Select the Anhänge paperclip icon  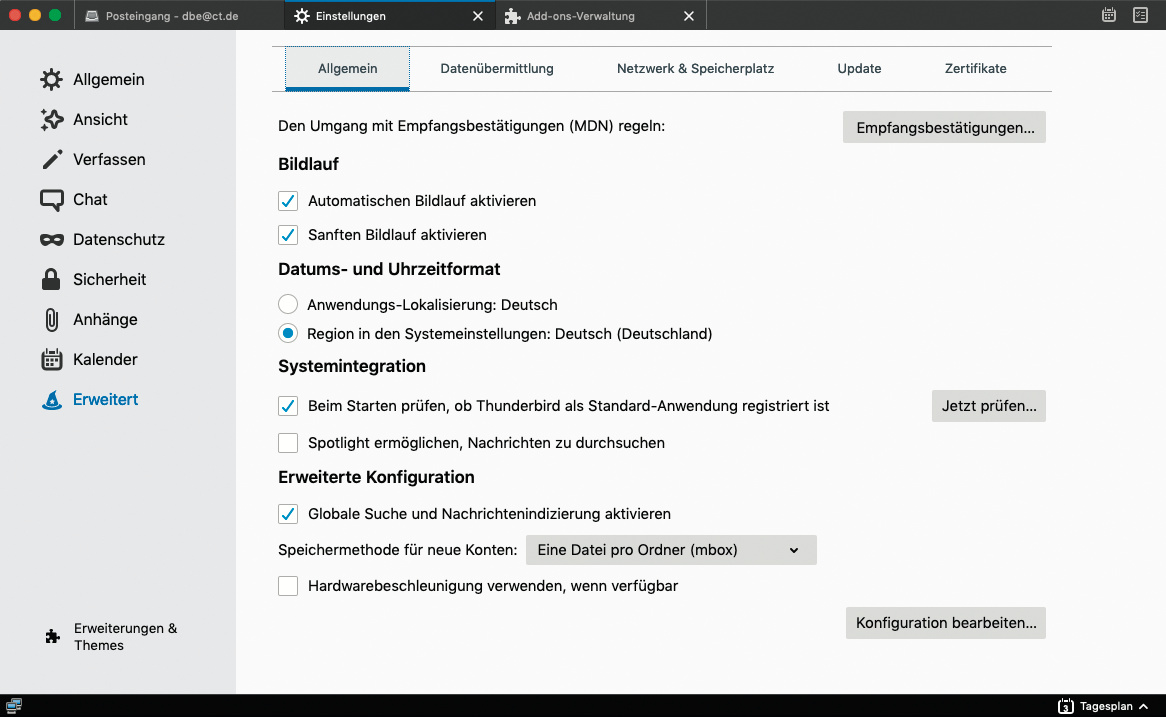pyautogui.click(x=52, y=320)
